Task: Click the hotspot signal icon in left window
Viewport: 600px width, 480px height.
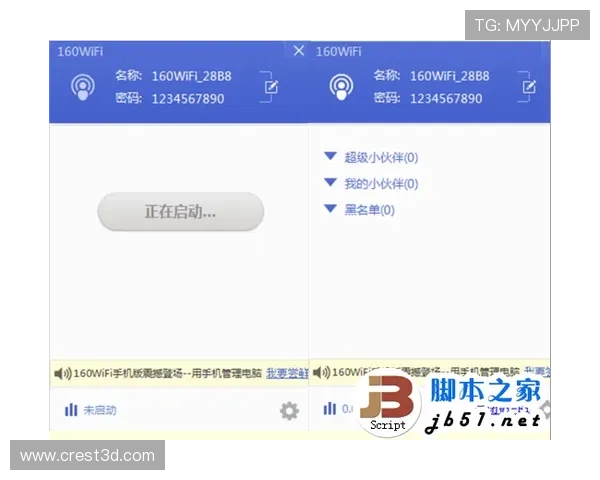Action: pos(83,87)
